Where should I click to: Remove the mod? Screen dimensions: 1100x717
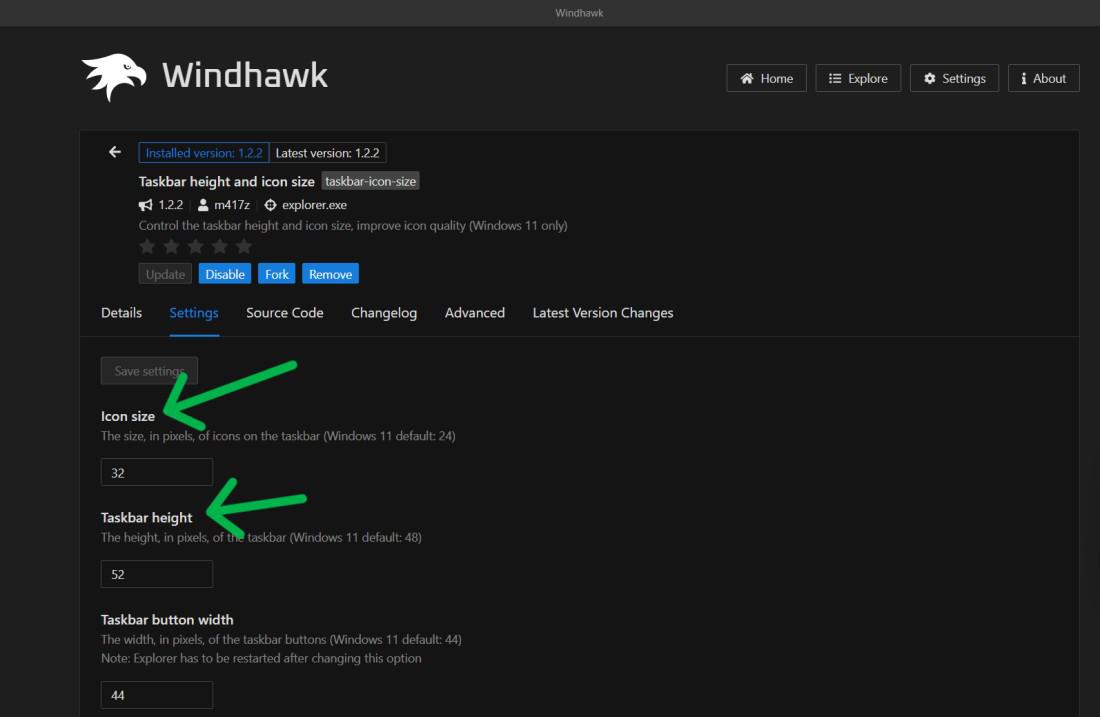(330, 274)
